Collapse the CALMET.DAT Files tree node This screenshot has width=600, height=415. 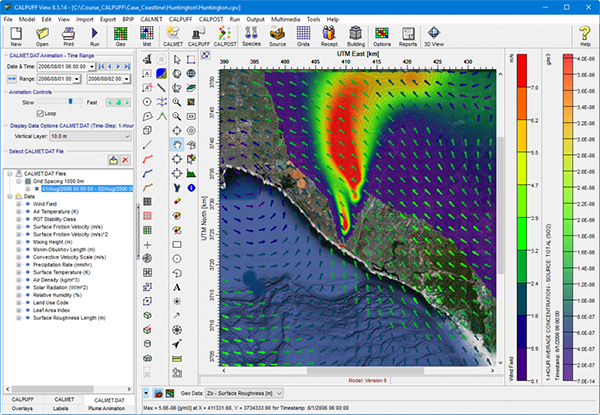pyautogui.click(x=8, y=172)
